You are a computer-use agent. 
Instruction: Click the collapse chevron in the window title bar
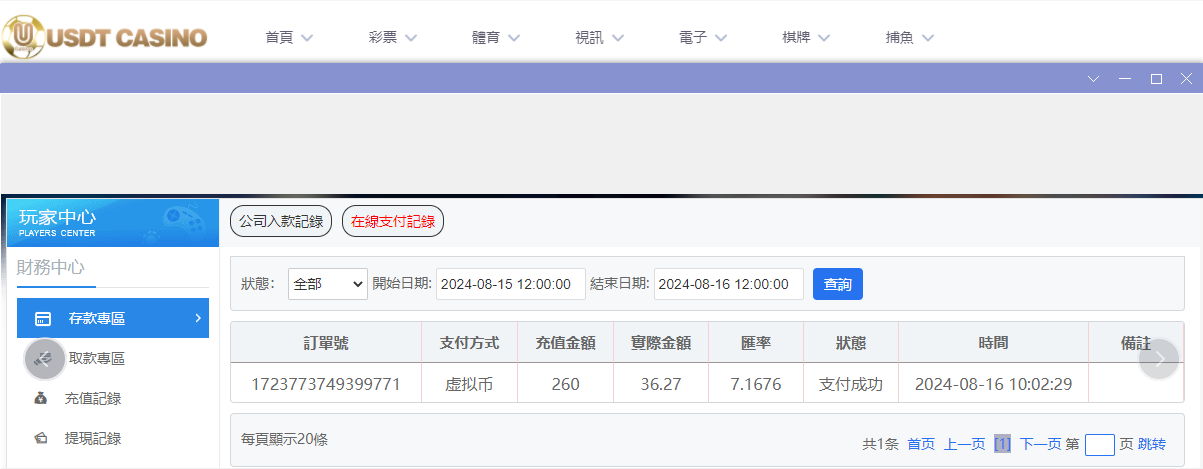click(1093, 79)
